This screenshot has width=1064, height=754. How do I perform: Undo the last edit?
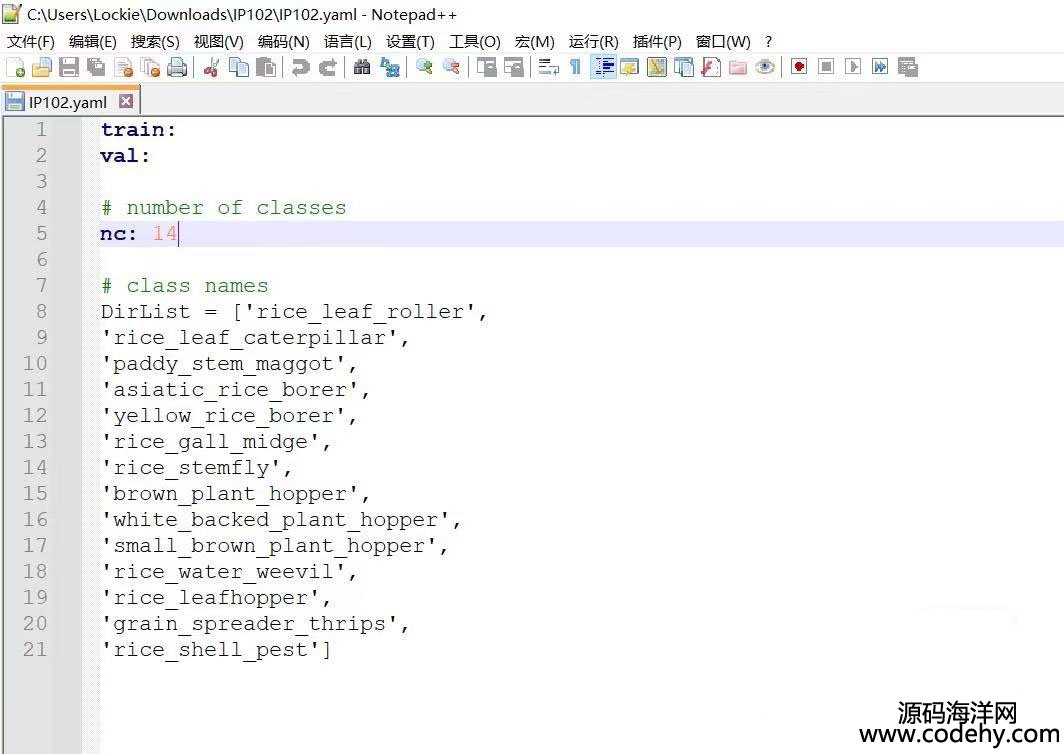[x=300, y=67]
